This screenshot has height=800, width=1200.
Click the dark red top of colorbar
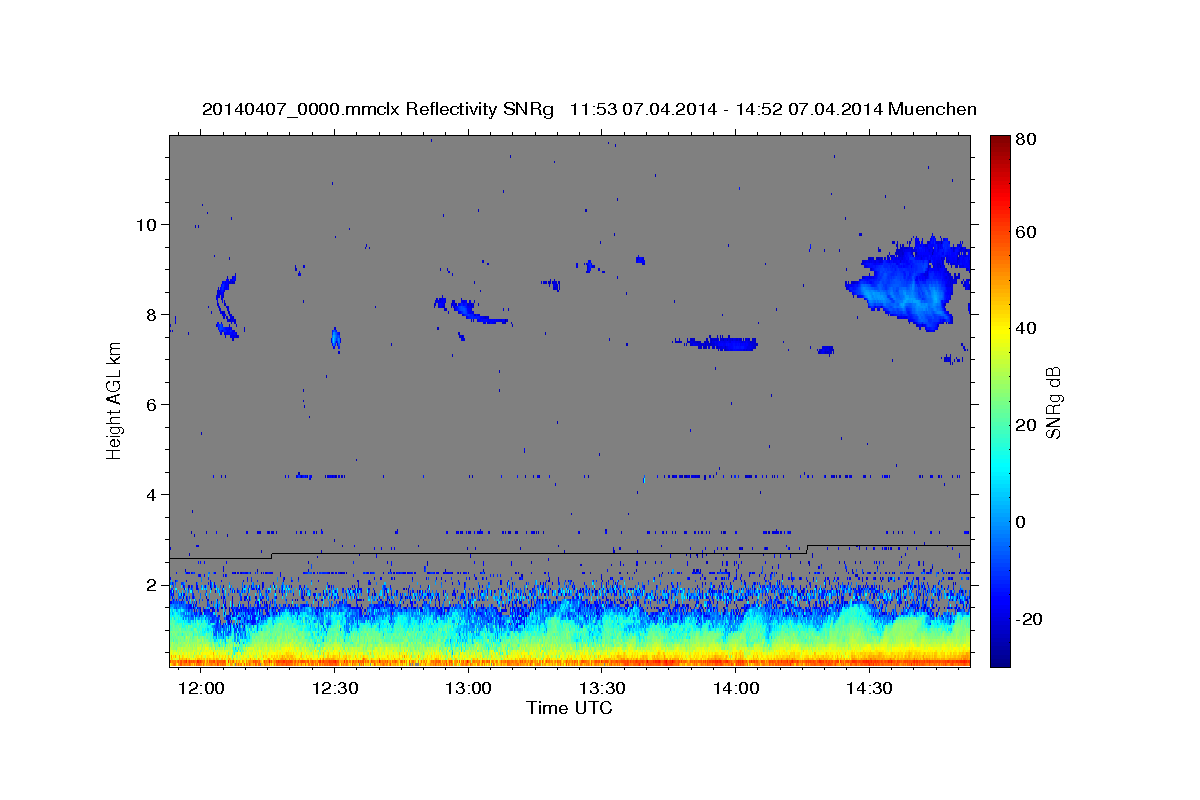pyautogui.click(x=999, y=145)
